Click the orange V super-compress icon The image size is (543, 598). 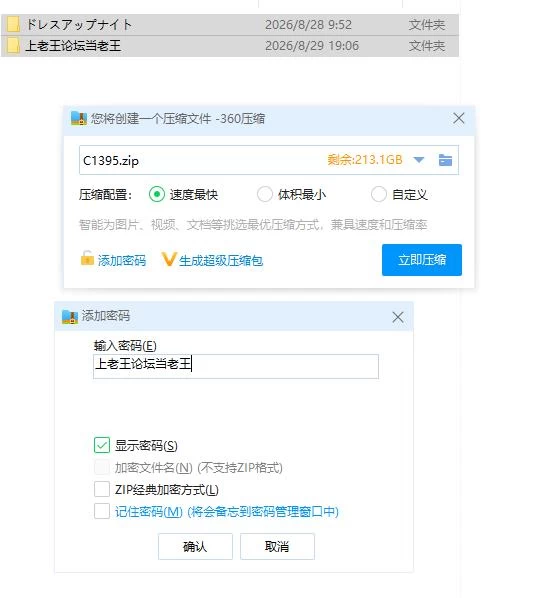[169, 259]
